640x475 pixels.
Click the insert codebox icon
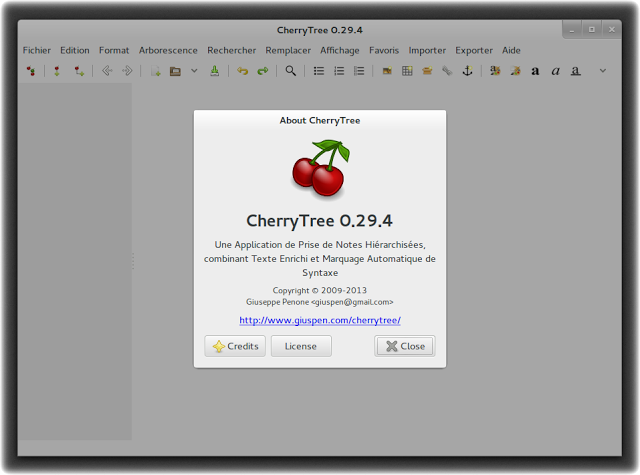pyautogui.click(x=427, y=71)
